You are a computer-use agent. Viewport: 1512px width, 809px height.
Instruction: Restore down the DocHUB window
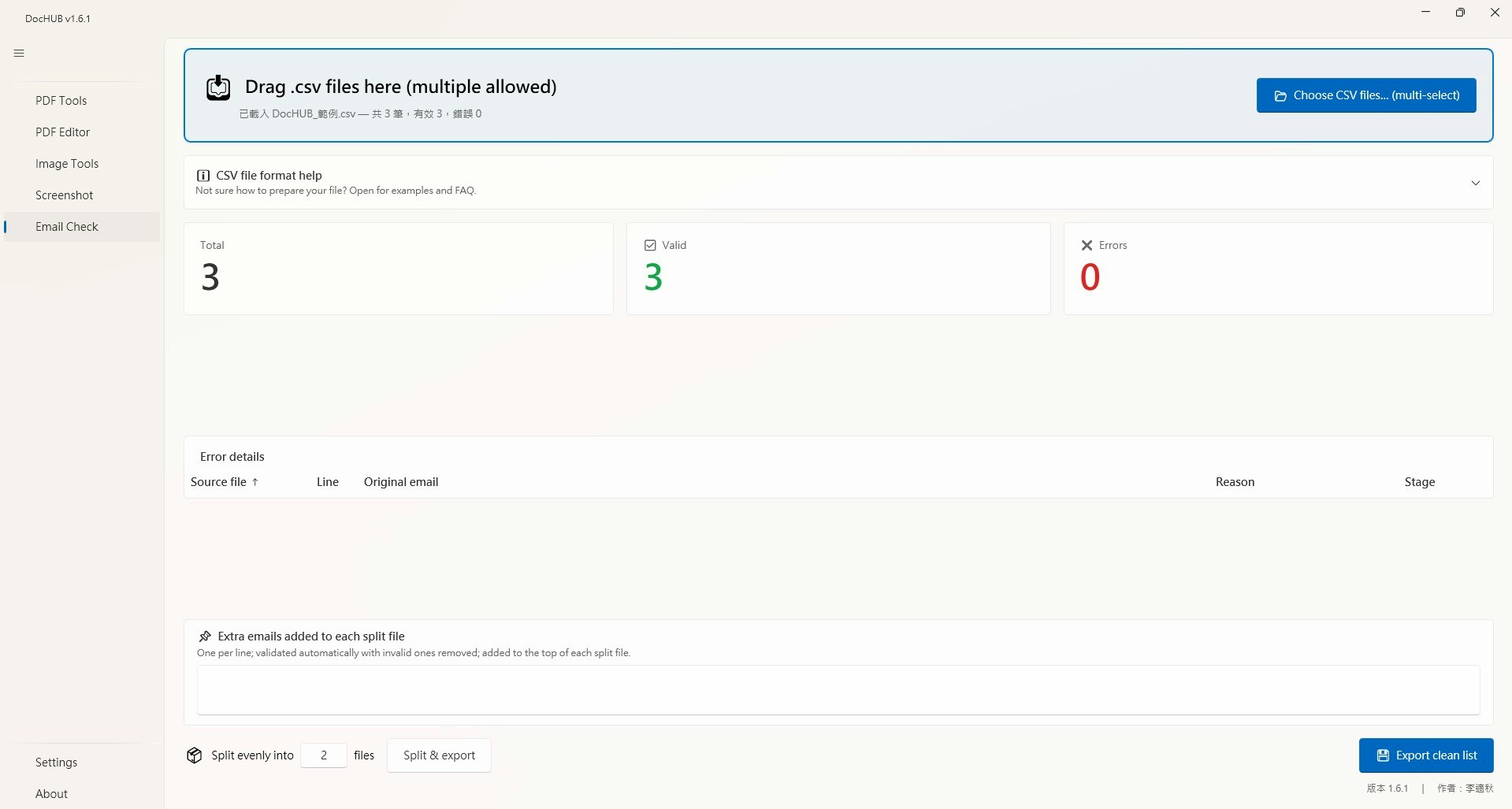pos(1460,12)
